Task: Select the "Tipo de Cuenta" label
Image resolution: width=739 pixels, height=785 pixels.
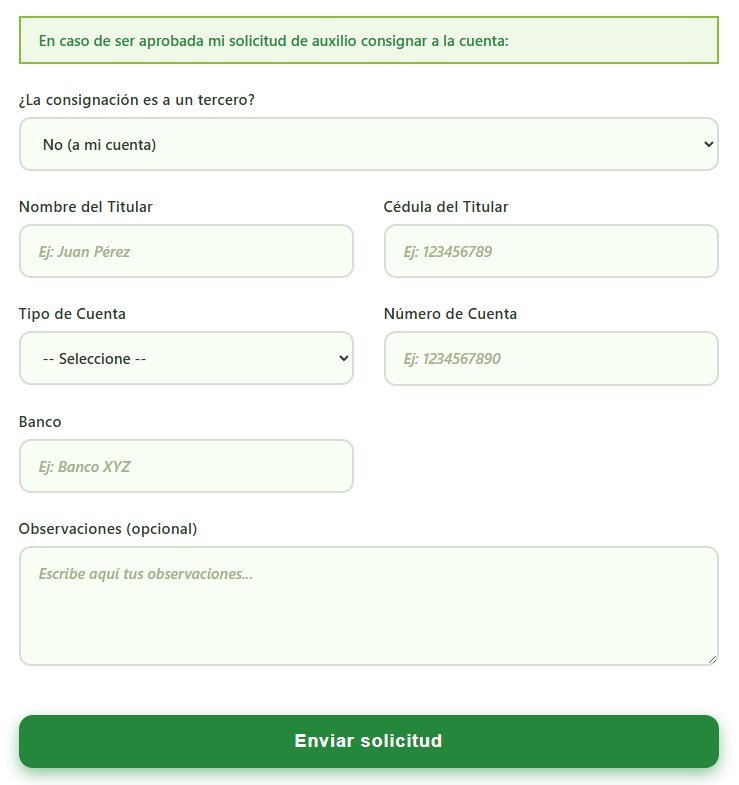Action: pyautogui.click(x=72, y=314)
